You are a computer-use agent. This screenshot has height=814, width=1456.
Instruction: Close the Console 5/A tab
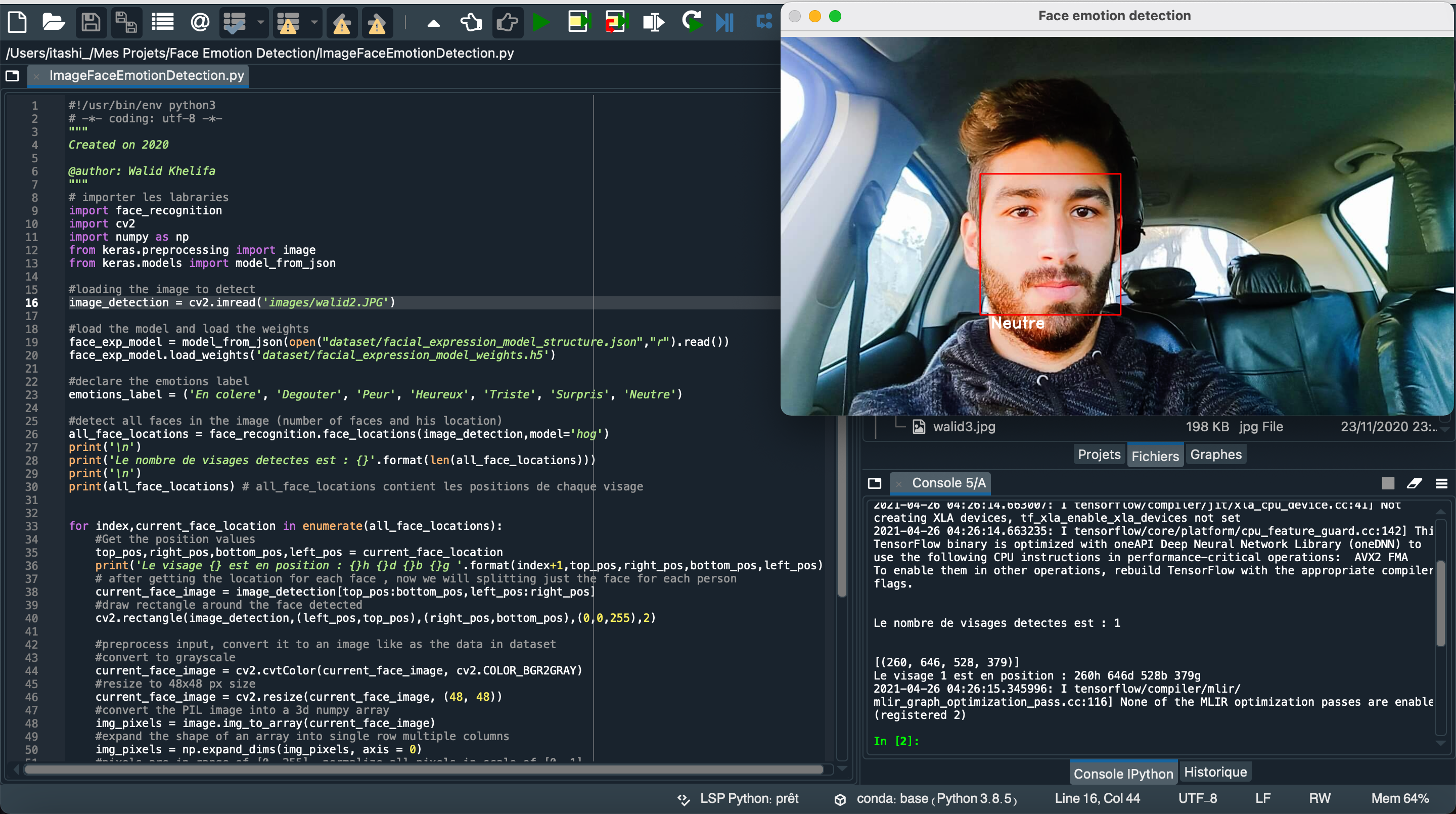(899, 484)
